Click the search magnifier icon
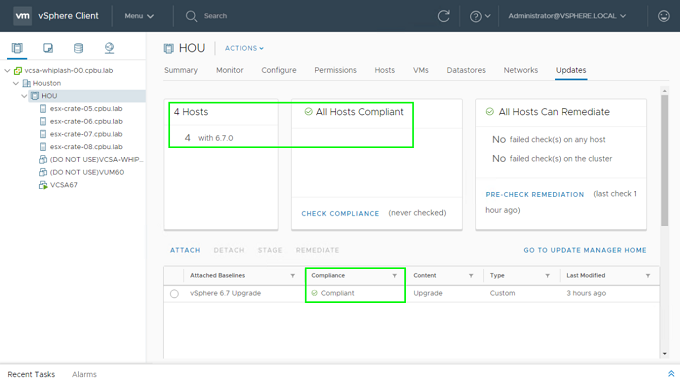Image resolution: width=680 pixels, height=382 pixels. [191, 16]
